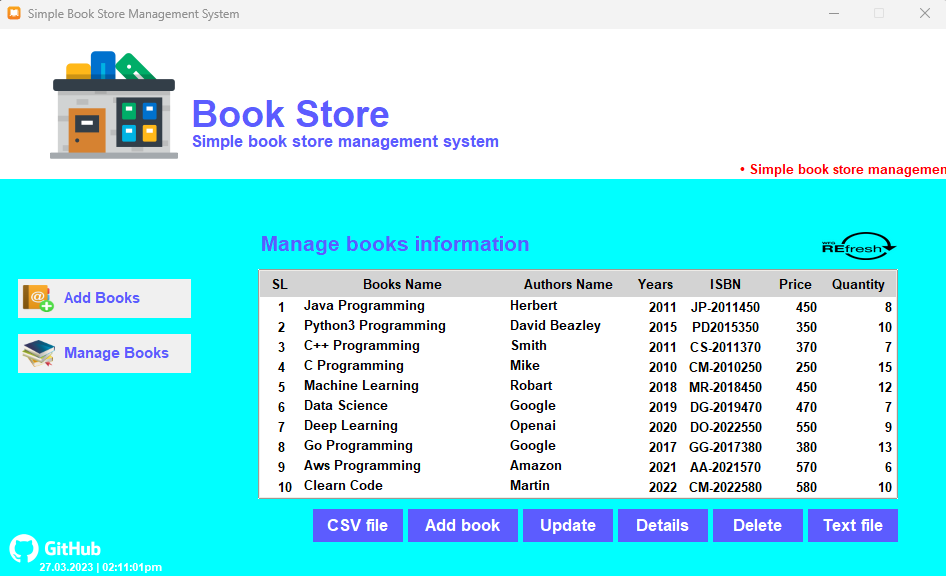Click author Amazon cell
This screenshot has width=946, height=576.
(536, 466)
